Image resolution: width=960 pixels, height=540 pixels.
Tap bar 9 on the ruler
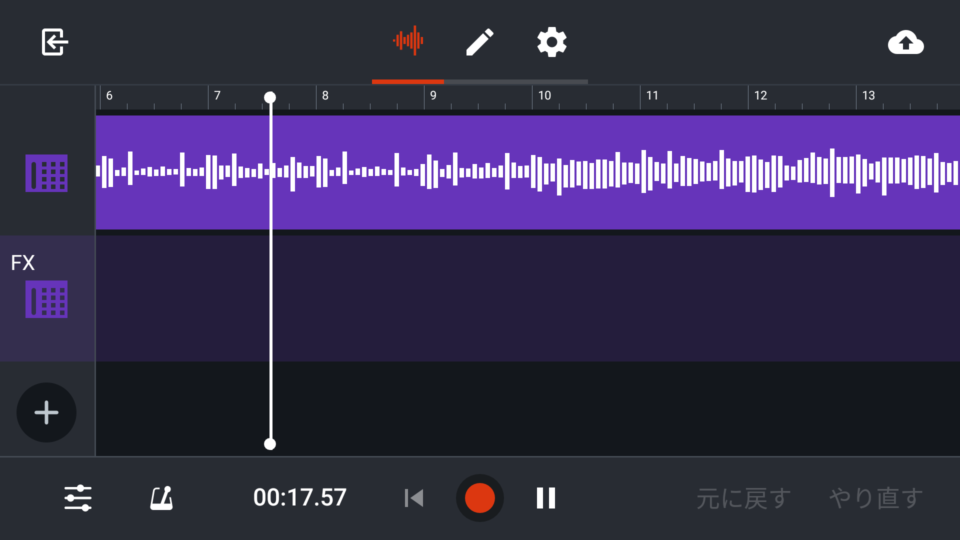[x=433, y=96]
